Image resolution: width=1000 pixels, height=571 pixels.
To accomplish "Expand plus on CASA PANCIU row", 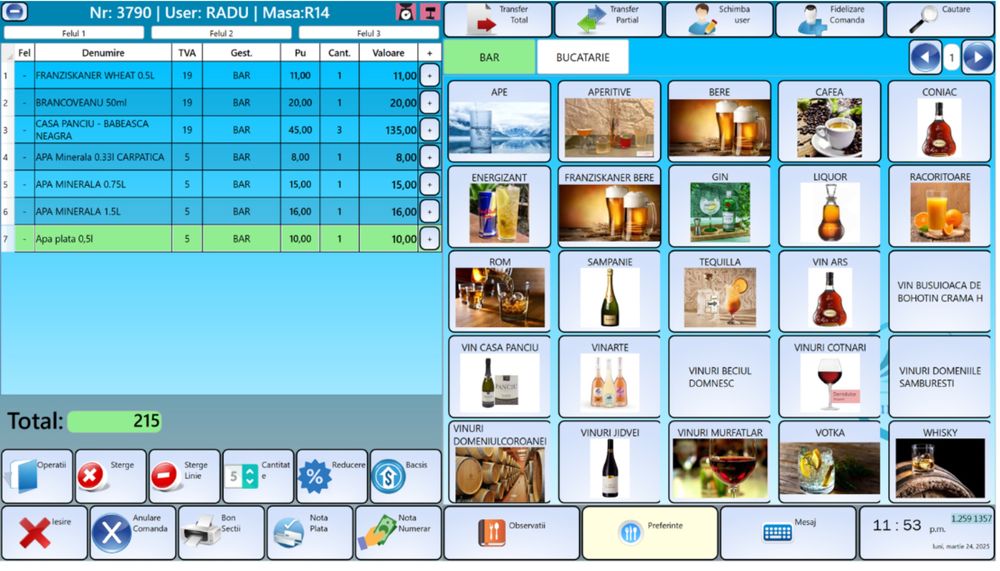I will tap(429, 130).
